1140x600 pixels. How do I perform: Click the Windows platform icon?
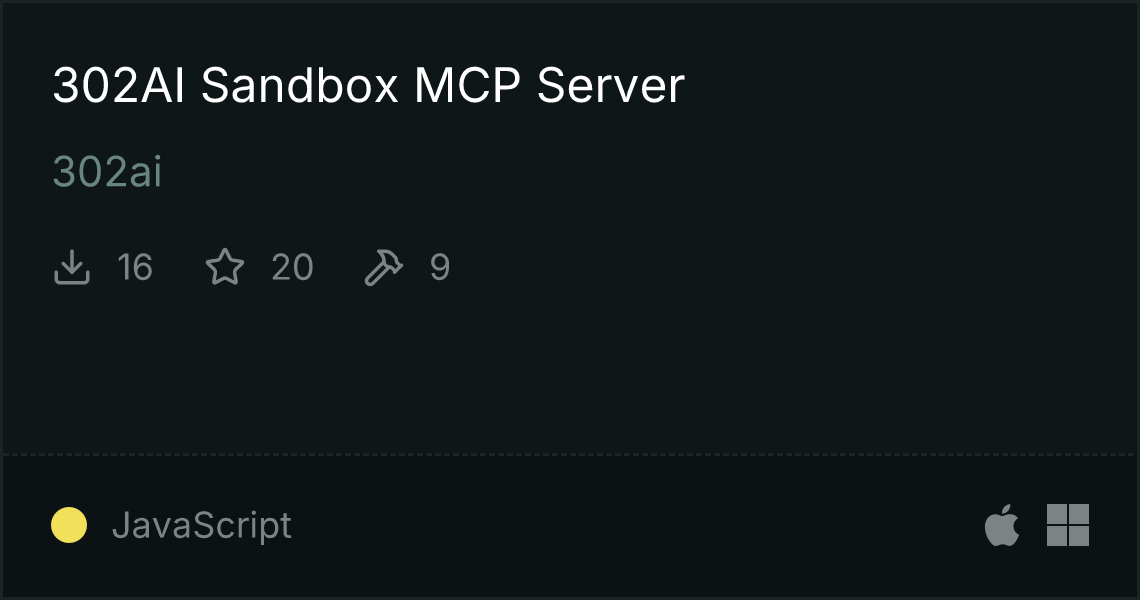pyautogui.click(x=1068, y=524)
